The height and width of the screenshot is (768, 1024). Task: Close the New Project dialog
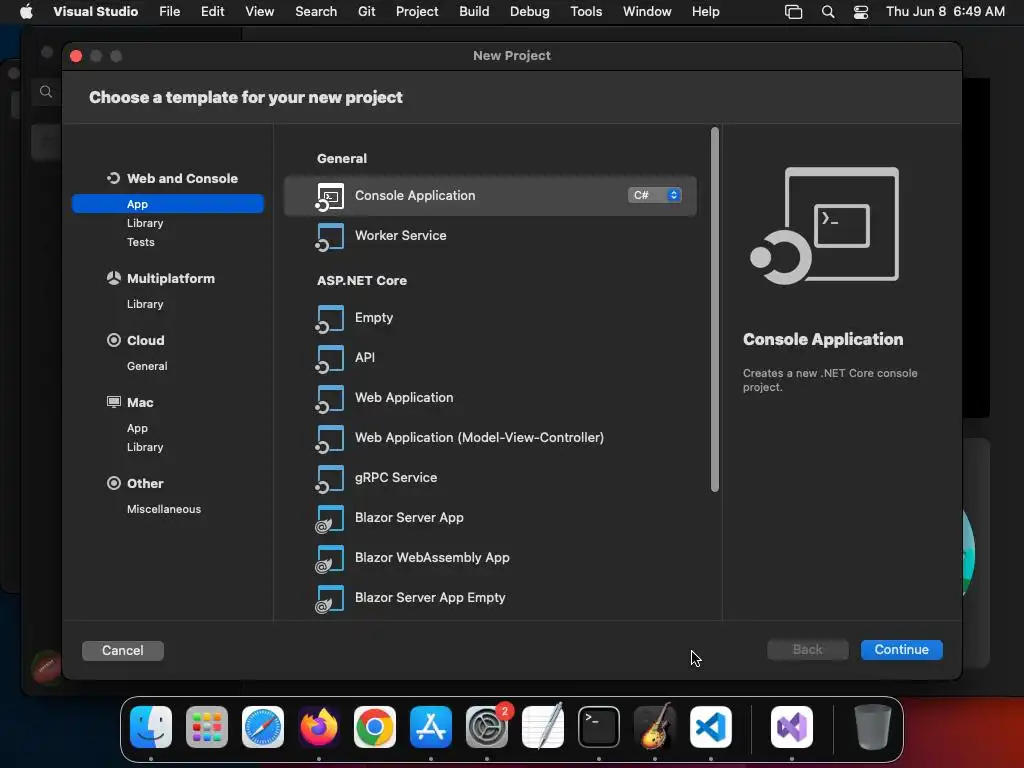(x=76, y=56)
